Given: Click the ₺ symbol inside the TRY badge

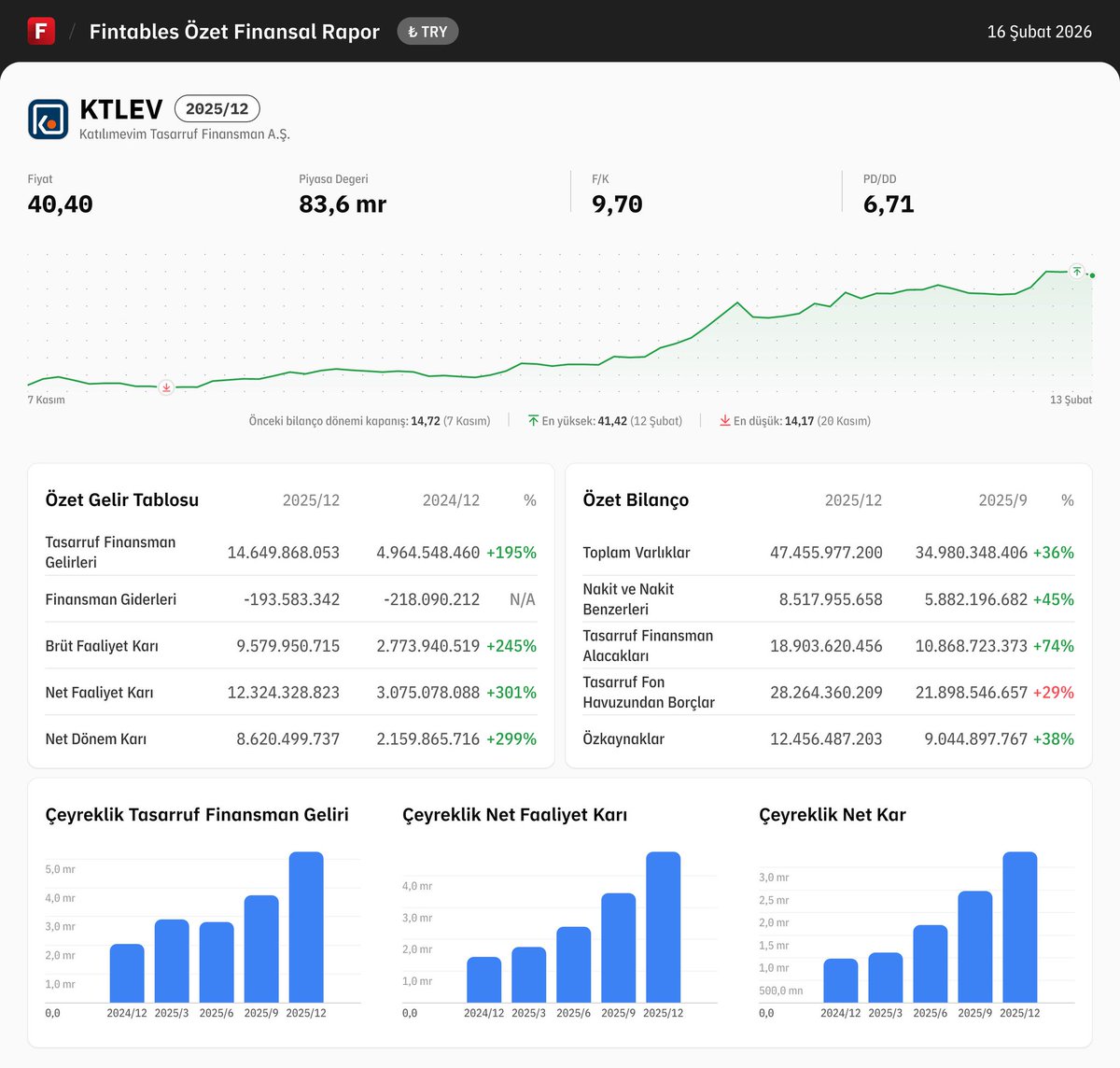Looking at the screenshot, I should coord(414,31).
